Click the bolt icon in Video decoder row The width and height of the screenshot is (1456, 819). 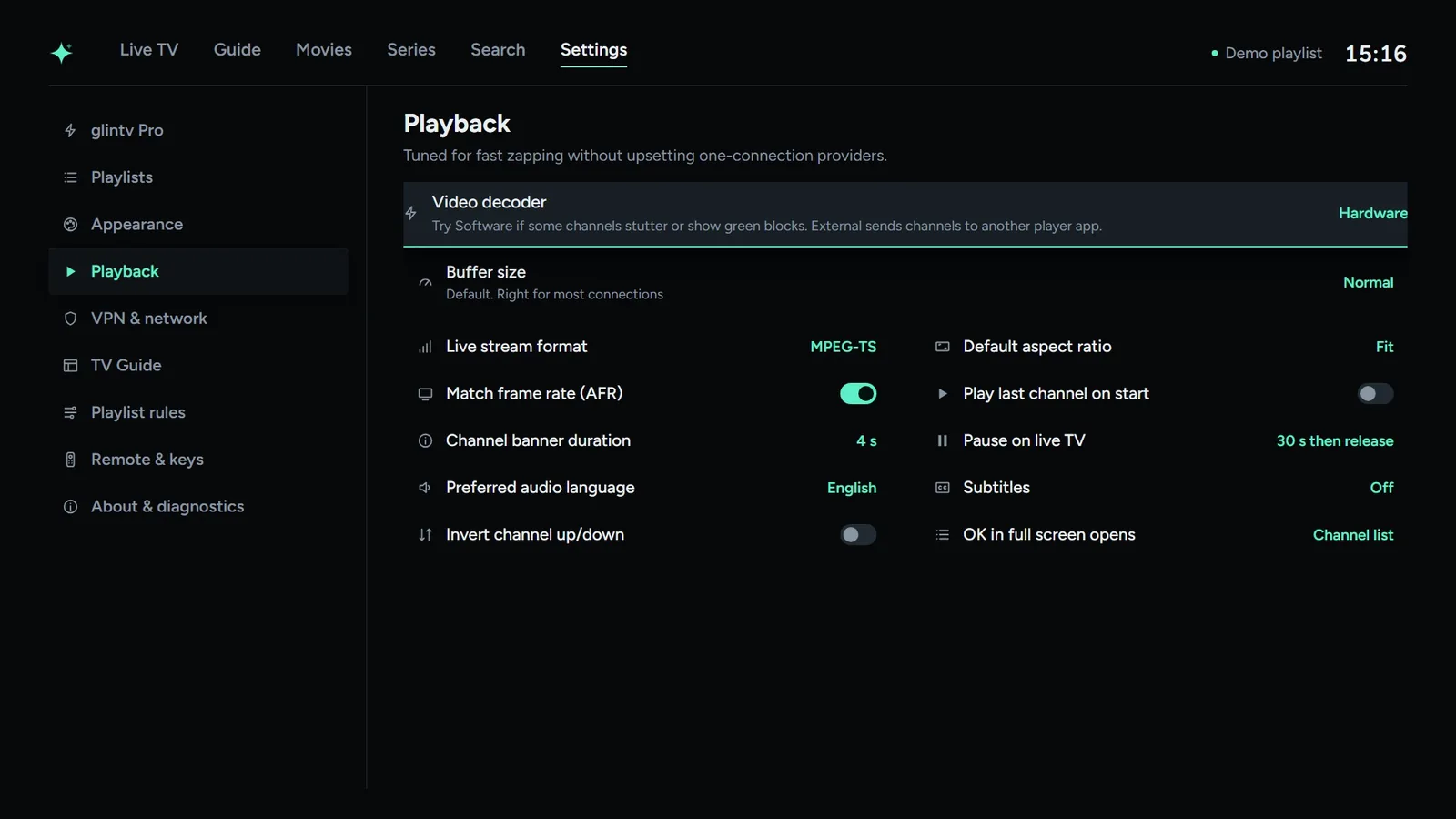click(411, 213)
